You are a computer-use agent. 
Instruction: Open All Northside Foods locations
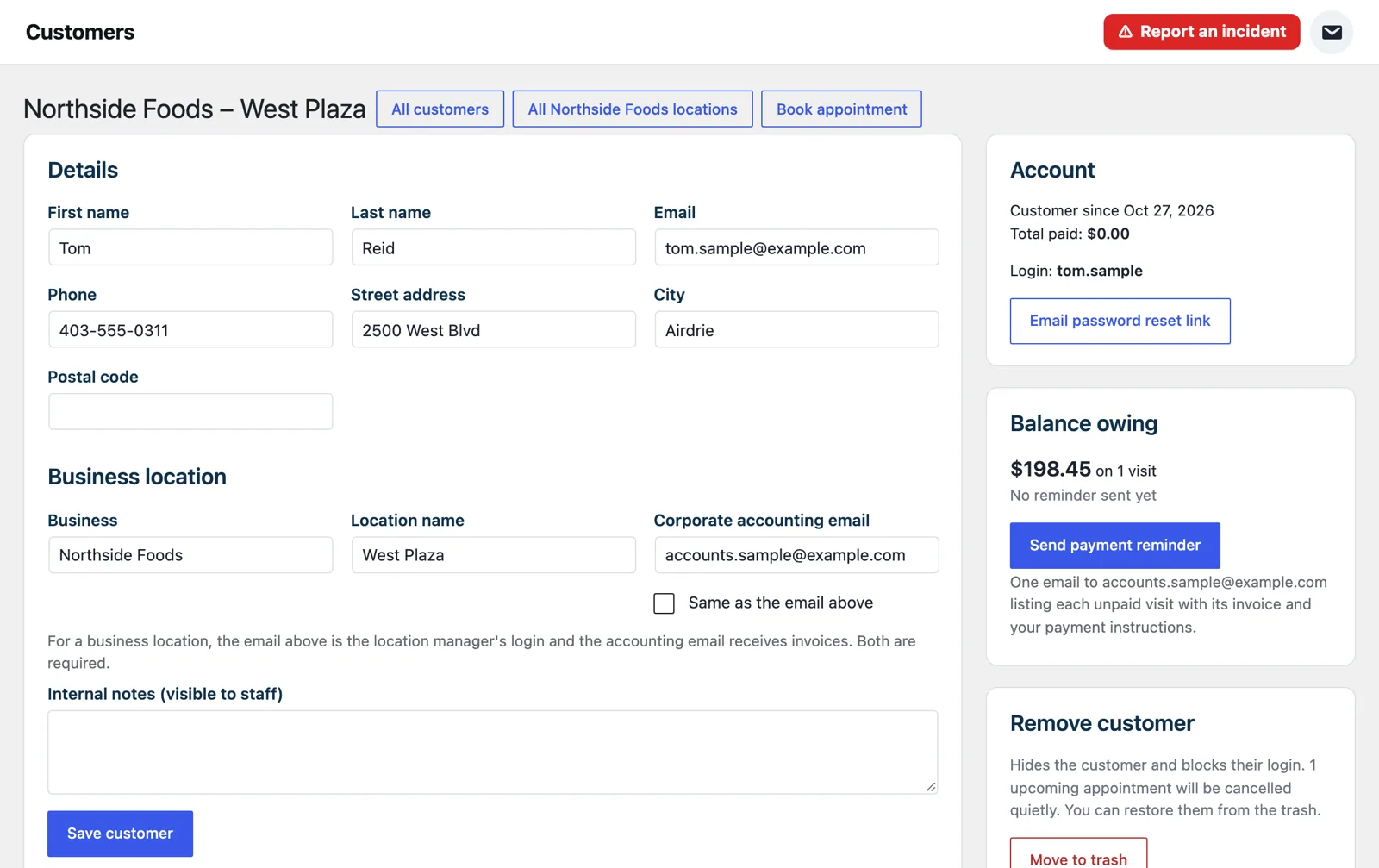[x=633, y=109]
